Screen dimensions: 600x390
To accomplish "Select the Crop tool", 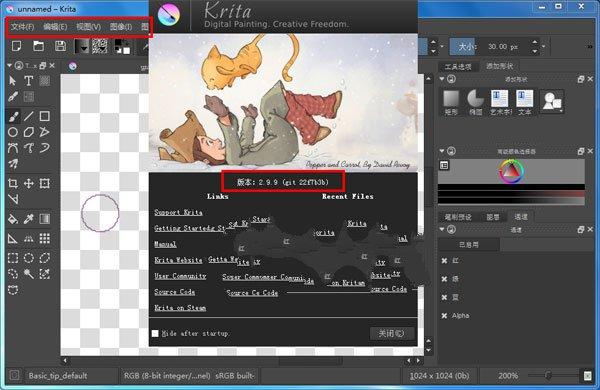I will tap(13, 183).
